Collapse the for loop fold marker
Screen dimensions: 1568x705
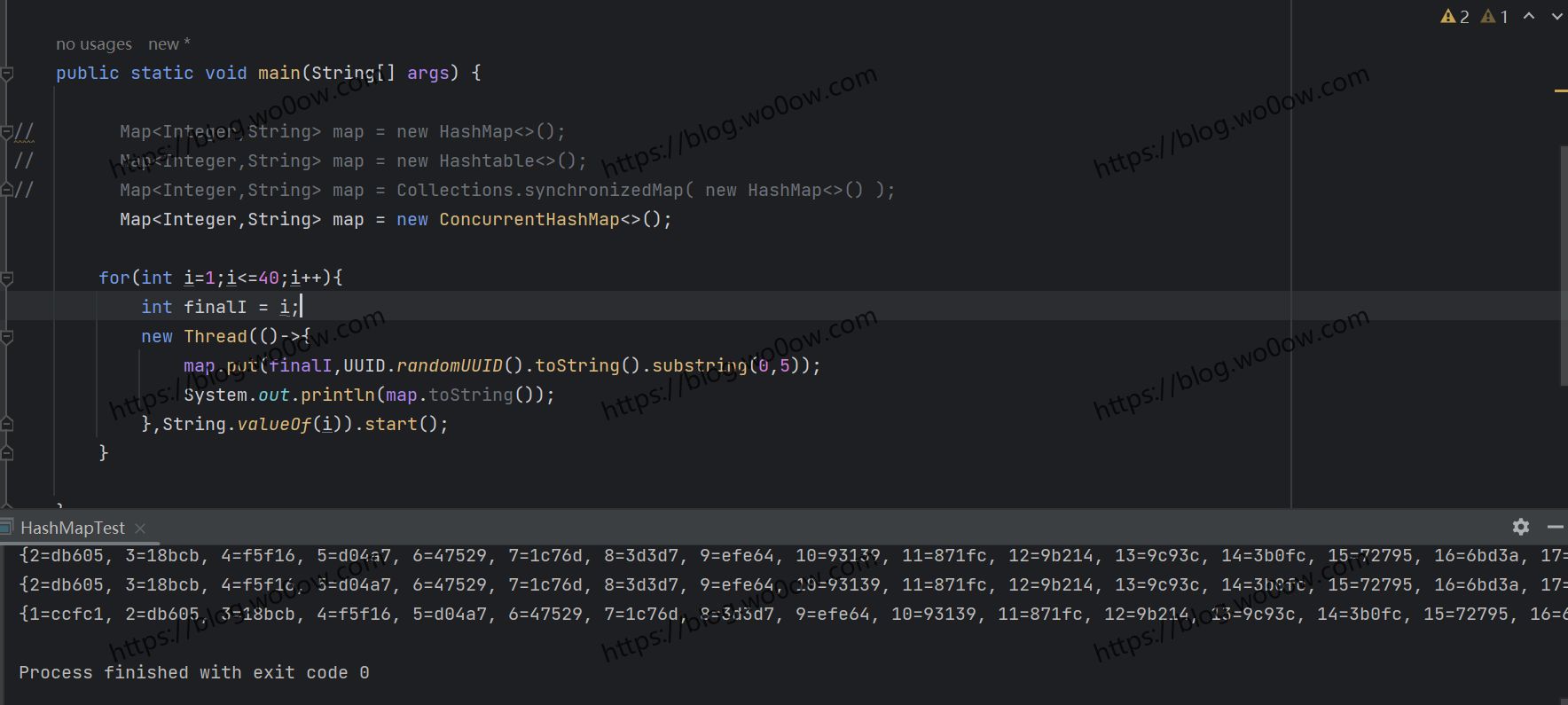(7, 278)
